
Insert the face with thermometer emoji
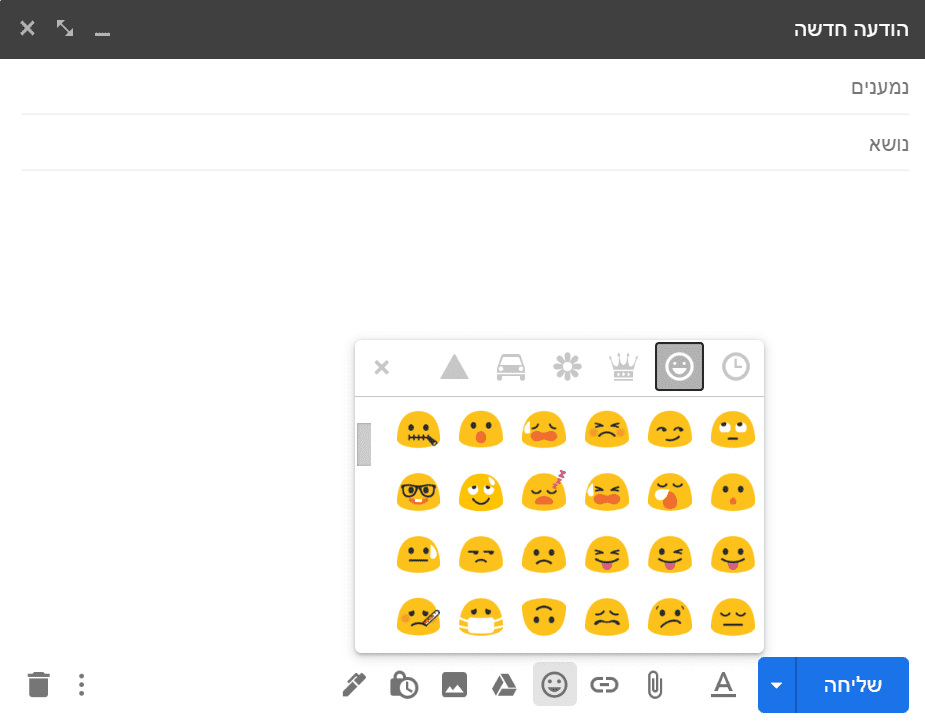418,617
